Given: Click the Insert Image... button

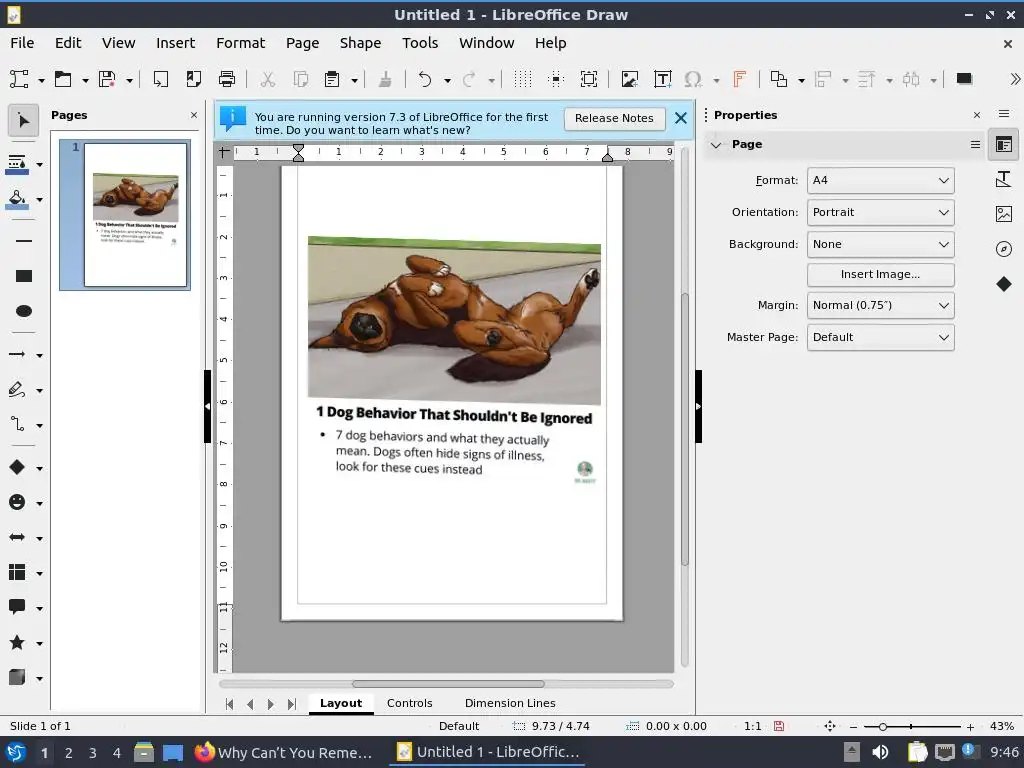Looking at the screenshot, I should pyautogui.click(x=880, y=274).
